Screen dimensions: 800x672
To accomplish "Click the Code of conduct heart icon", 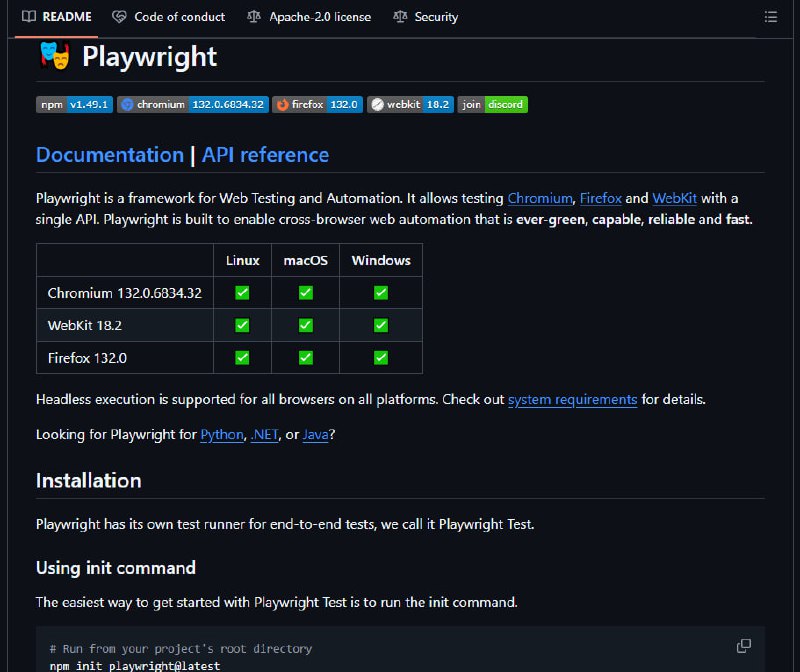I will (x=119, y=17).
